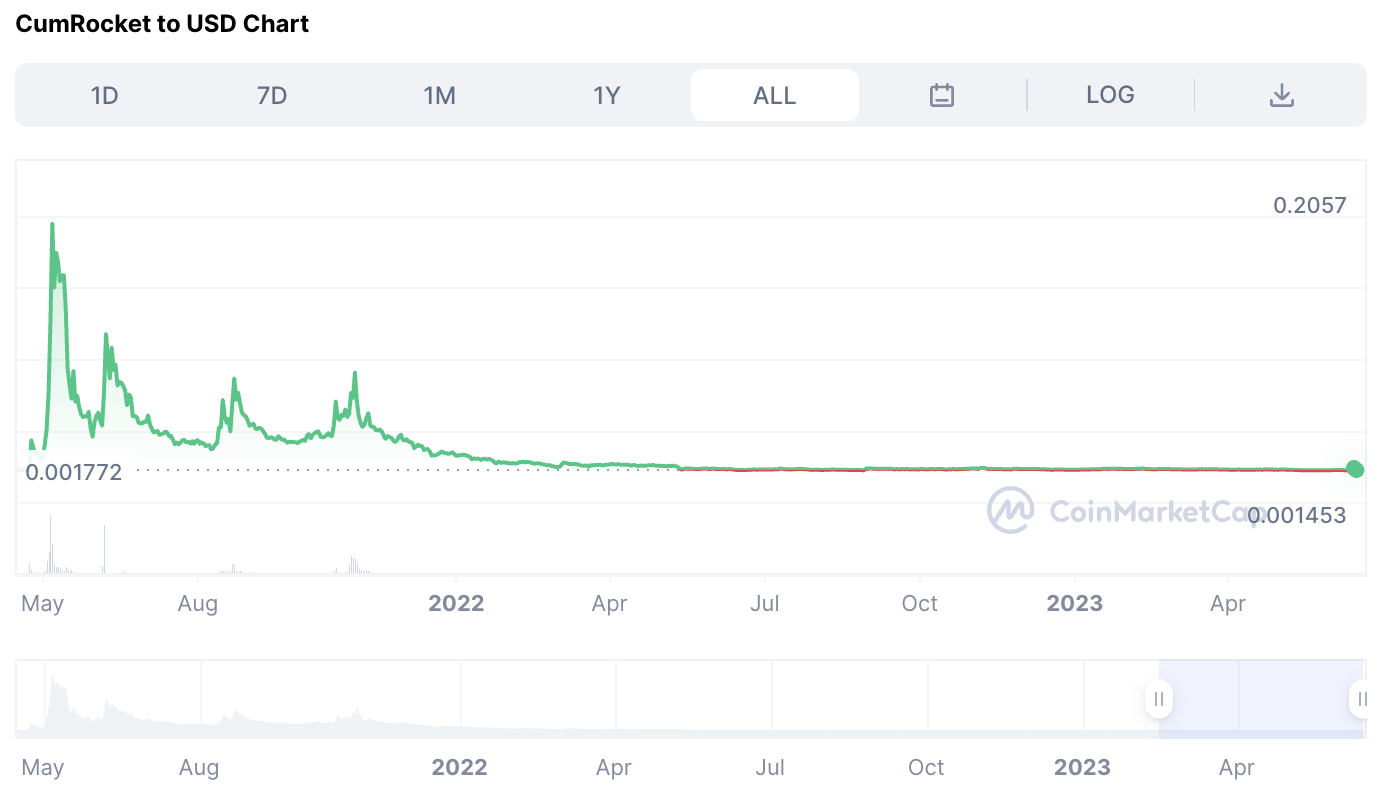This screenshot has height=791, width=1385.
Task: Select the ALL time range tab
Action: (775, 95)
